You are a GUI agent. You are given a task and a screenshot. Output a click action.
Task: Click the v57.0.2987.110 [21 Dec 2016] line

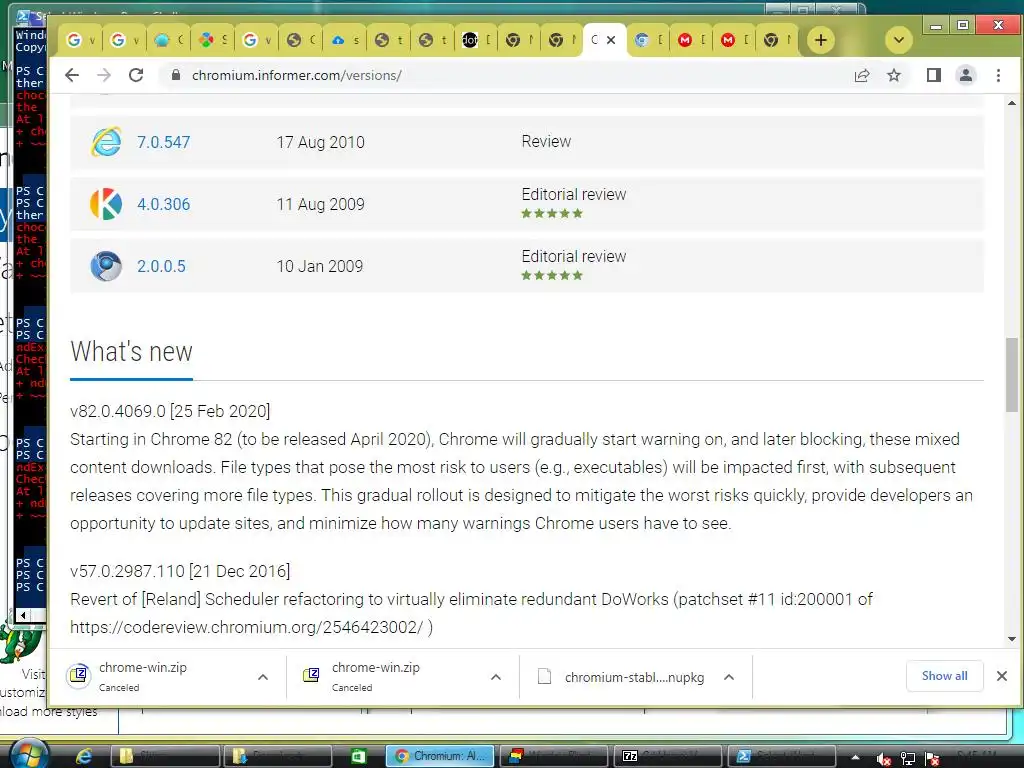(180, 571)
